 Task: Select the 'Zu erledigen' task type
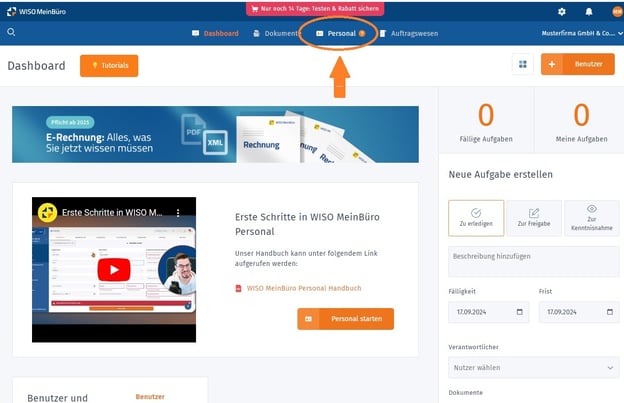pos(476,217)
